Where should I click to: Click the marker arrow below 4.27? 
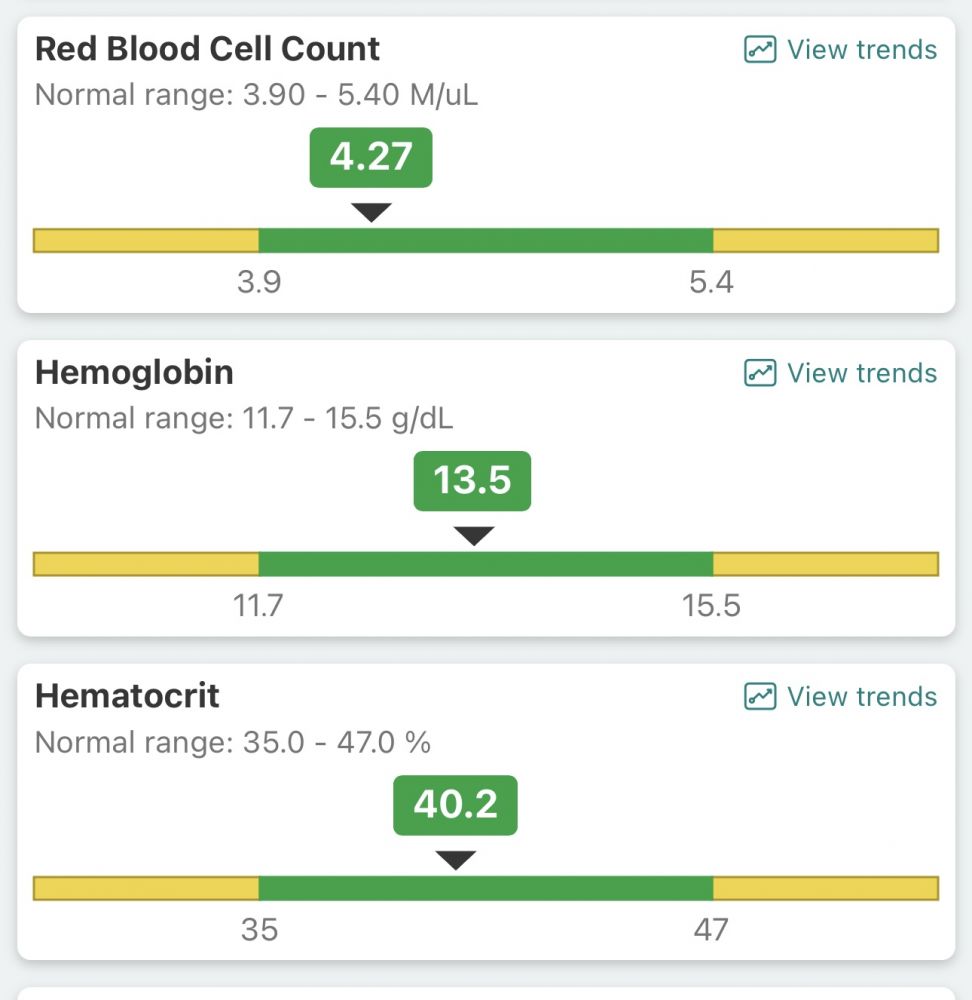coord(371,212)
